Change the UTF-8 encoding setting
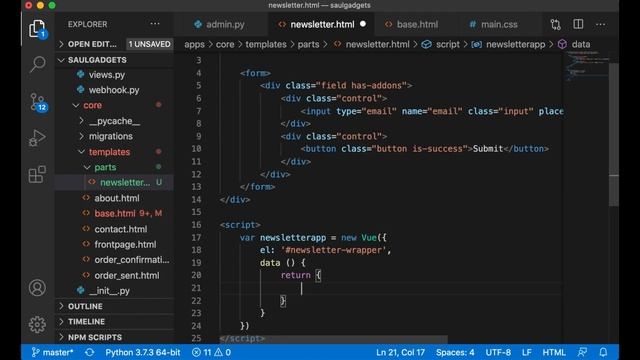 [498, 352]
